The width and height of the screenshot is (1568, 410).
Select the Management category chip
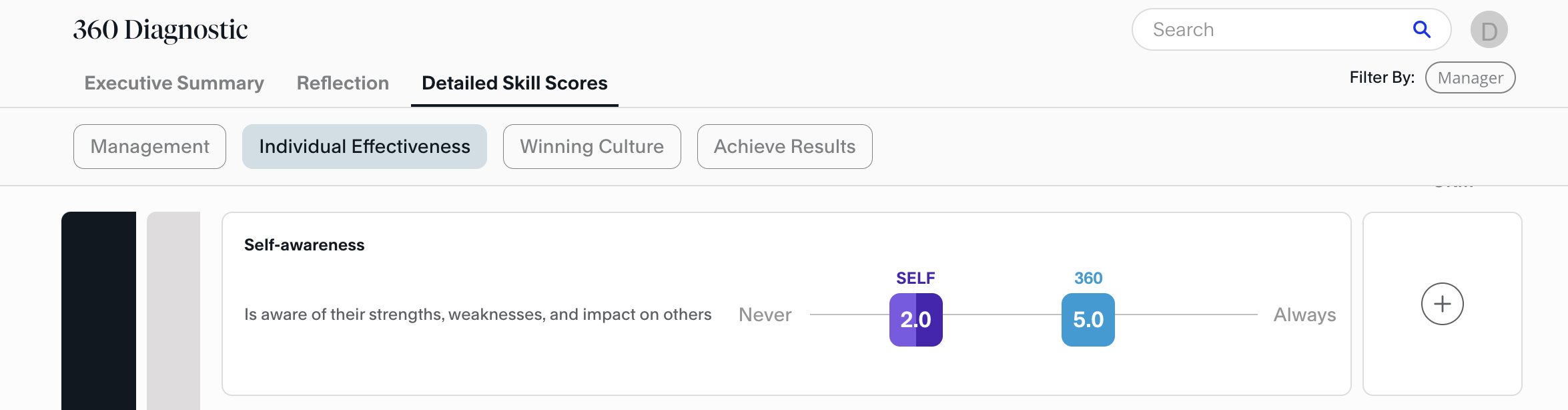point(149,146)
